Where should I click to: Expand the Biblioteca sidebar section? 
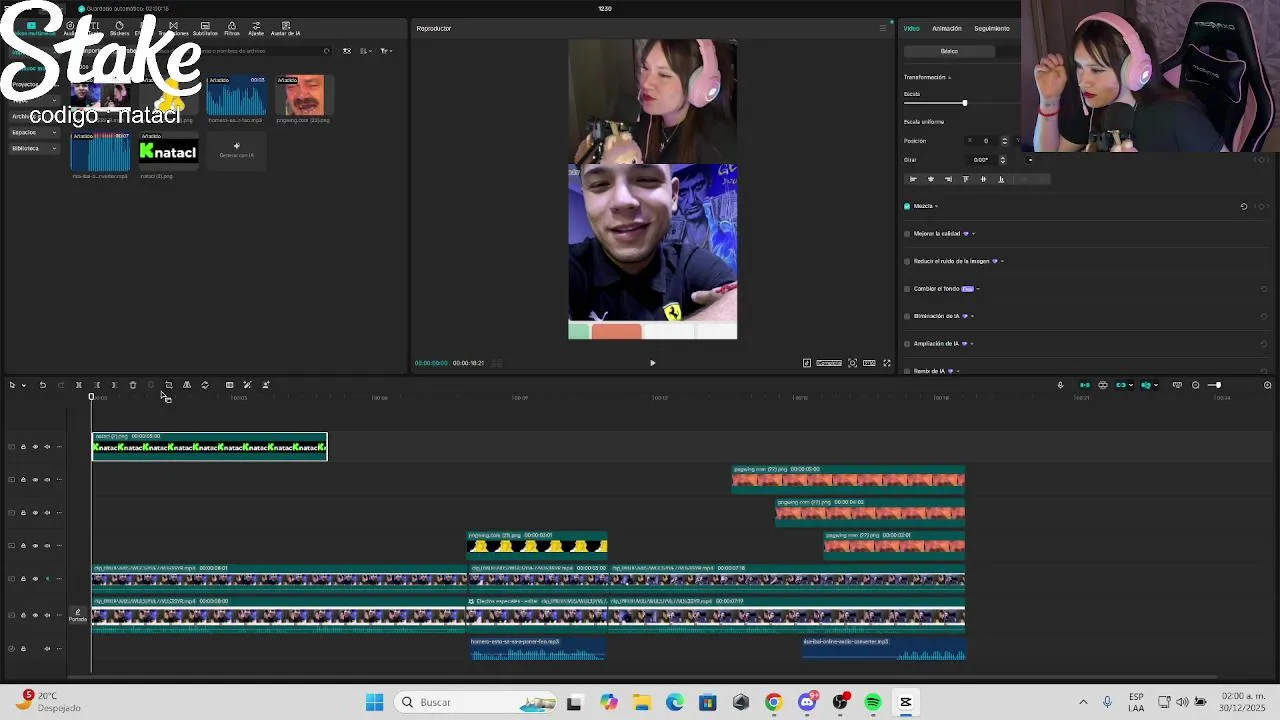(34, 148)
